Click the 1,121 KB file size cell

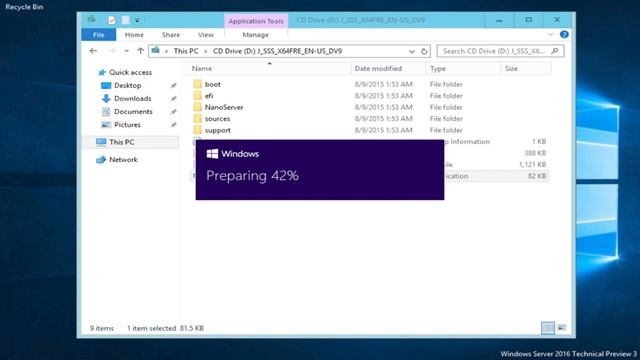coord(532,164)
